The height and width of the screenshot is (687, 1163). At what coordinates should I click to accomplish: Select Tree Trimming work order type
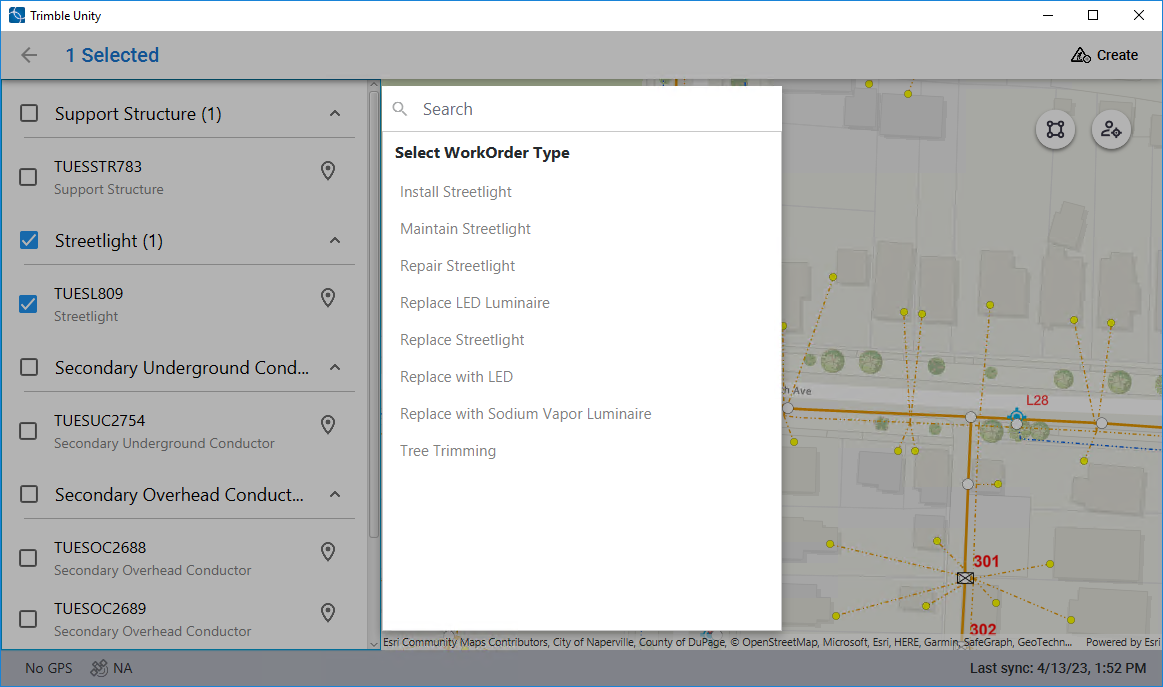point(448,451)
